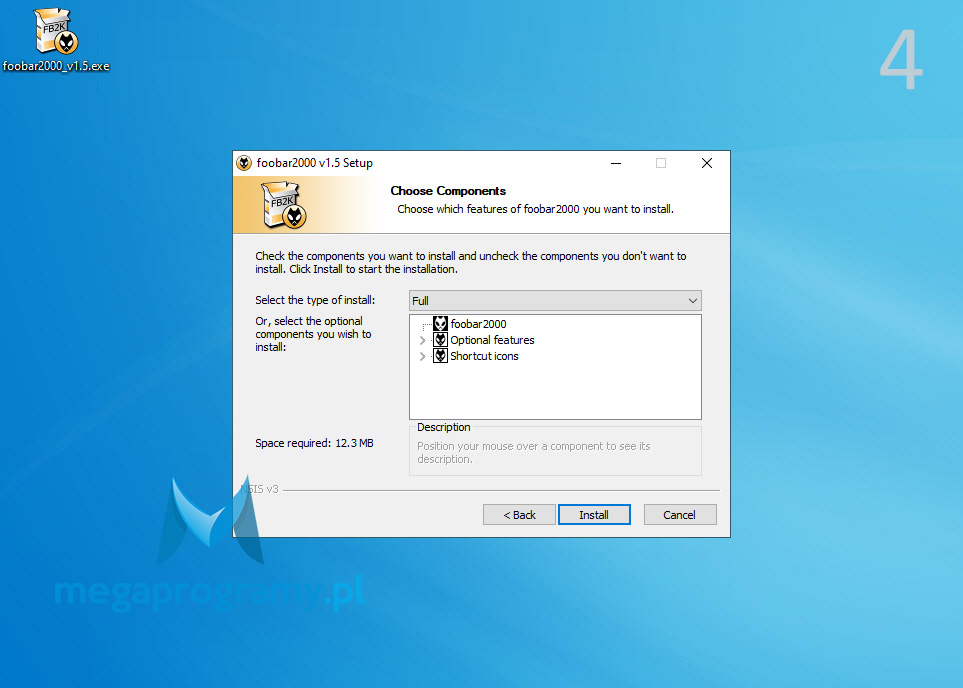Click the FB2K box logo in the installer header

pyautogui.click(x=284, y=205)
